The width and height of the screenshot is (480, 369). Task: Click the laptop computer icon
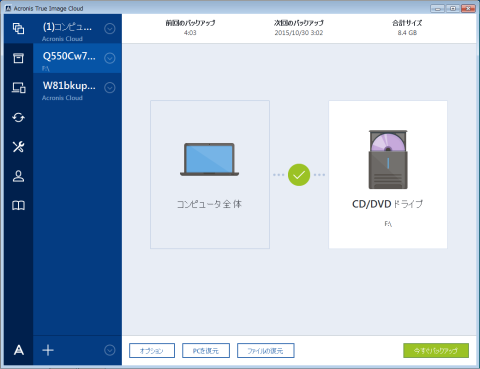pos(210,159)
